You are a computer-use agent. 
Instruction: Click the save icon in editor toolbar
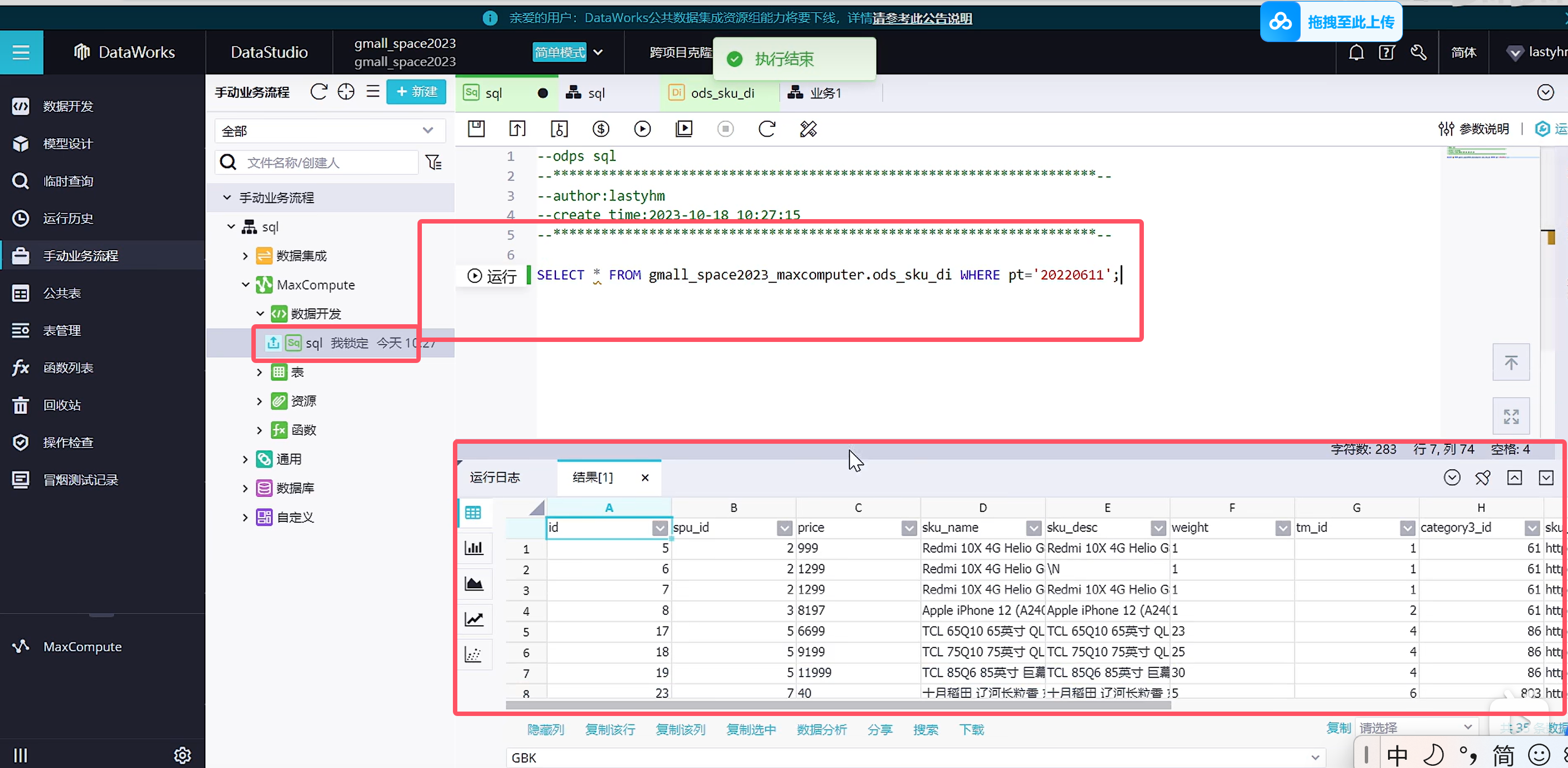476,129
